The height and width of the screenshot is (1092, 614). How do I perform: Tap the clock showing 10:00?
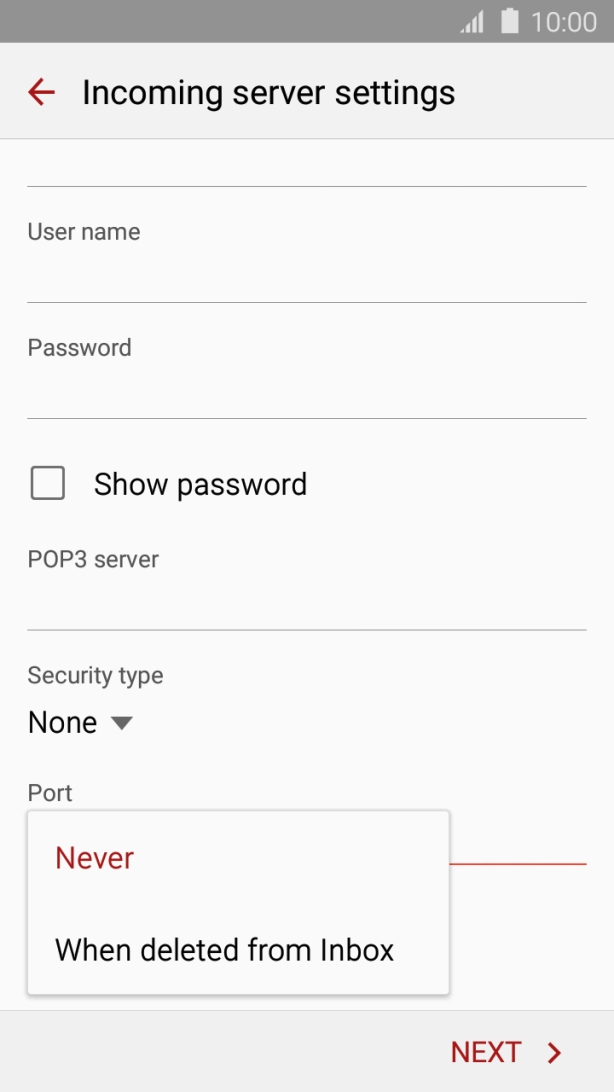566,20
